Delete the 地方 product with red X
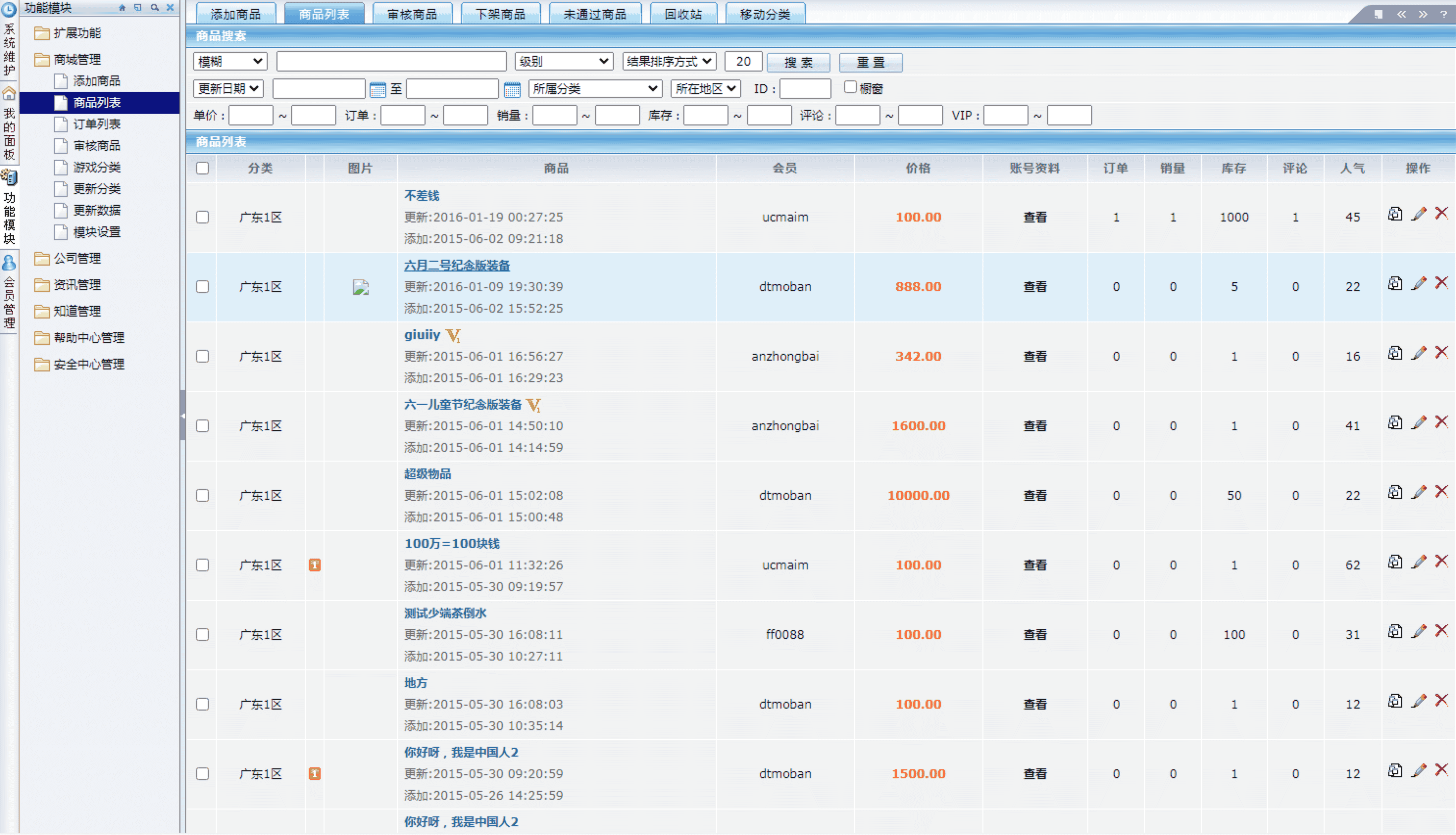 1441,700
